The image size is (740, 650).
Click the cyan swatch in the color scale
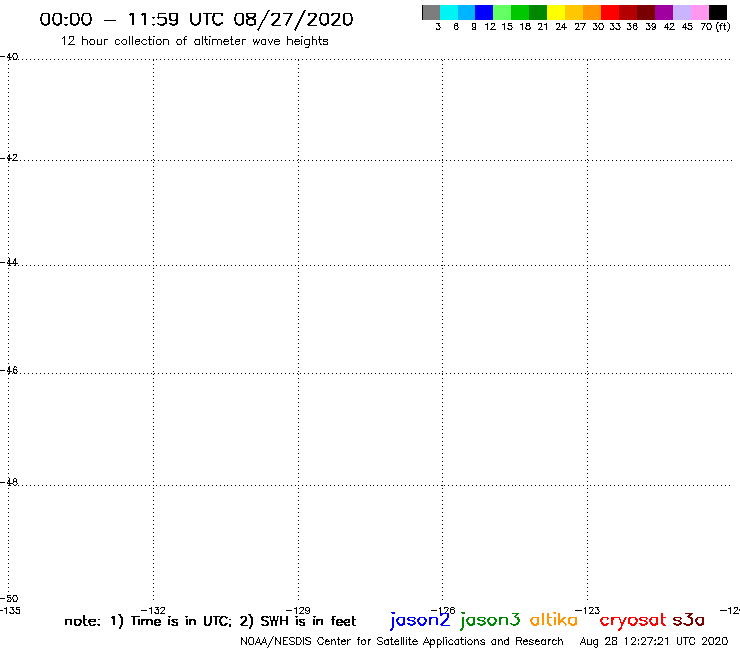point(449,12)
